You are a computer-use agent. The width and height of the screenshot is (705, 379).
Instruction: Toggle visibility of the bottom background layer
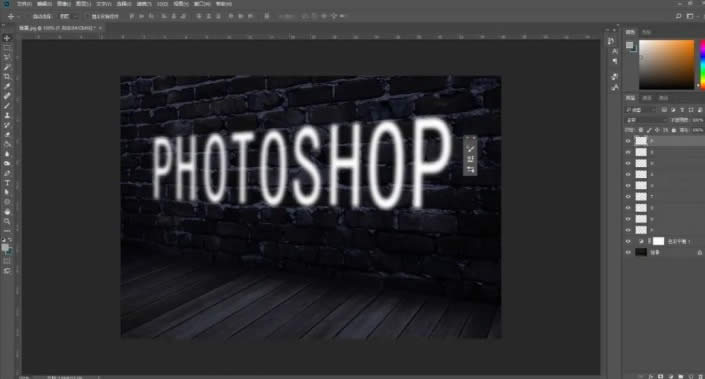[628, 253]
